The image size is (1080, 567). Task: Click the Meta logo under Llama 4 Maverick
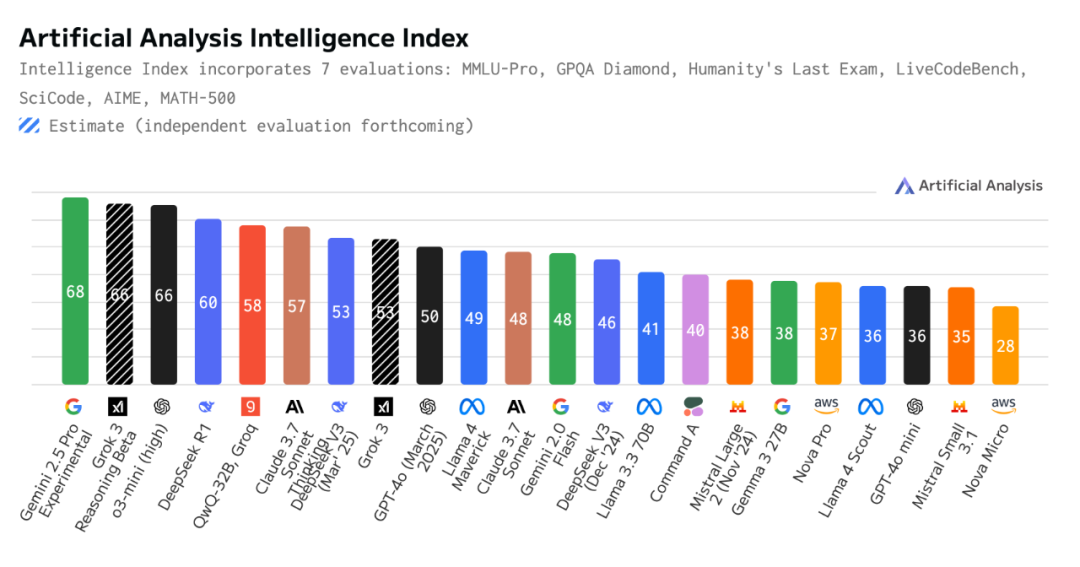473,407
